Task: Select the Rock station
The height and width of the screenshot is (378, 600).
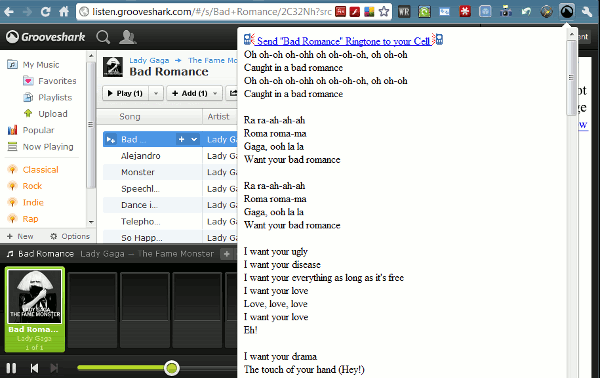Action: (x=25, y=186)
